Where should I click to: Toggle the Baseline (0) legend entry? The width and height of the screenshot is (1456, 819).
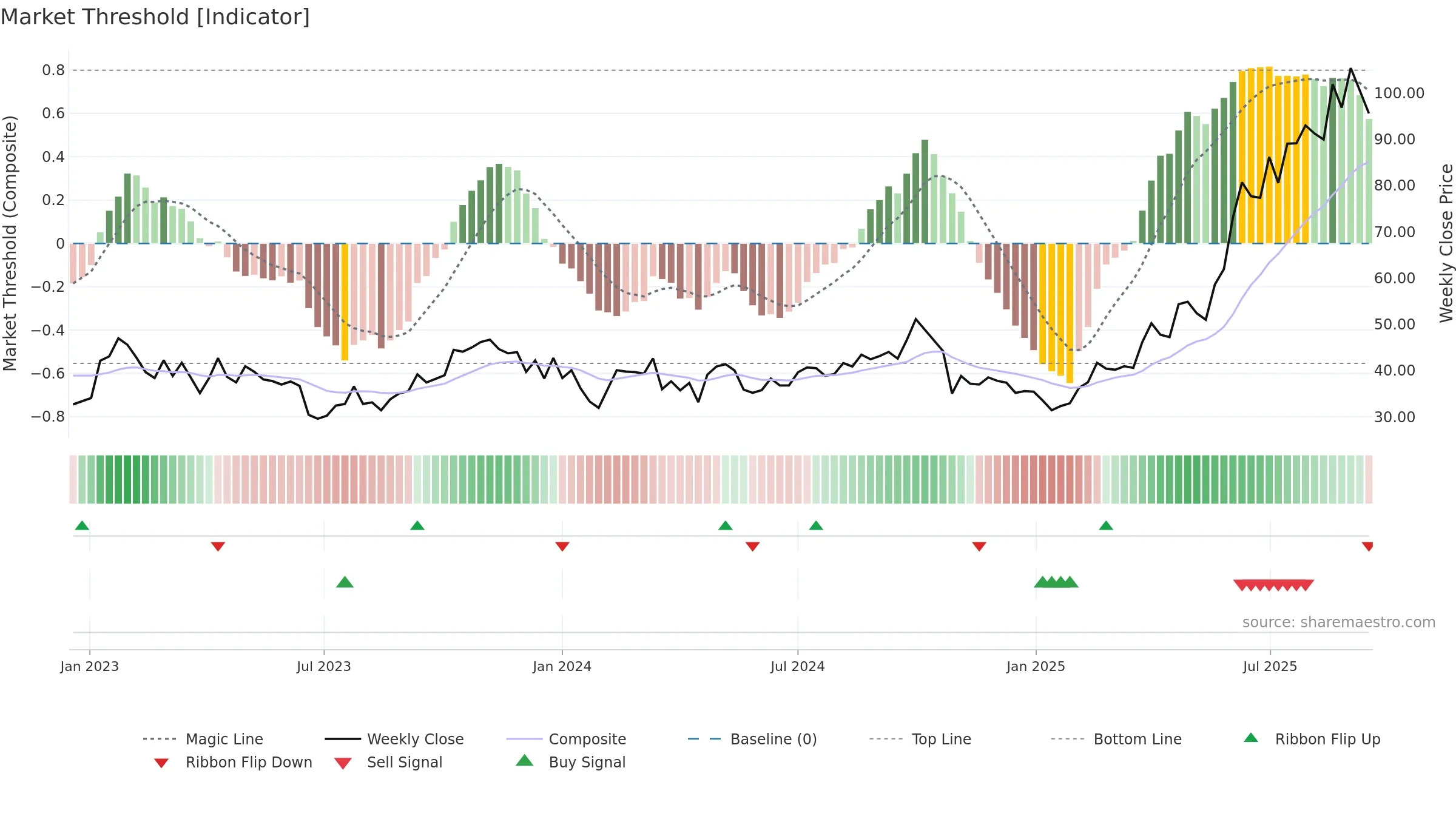pos(752,739)
